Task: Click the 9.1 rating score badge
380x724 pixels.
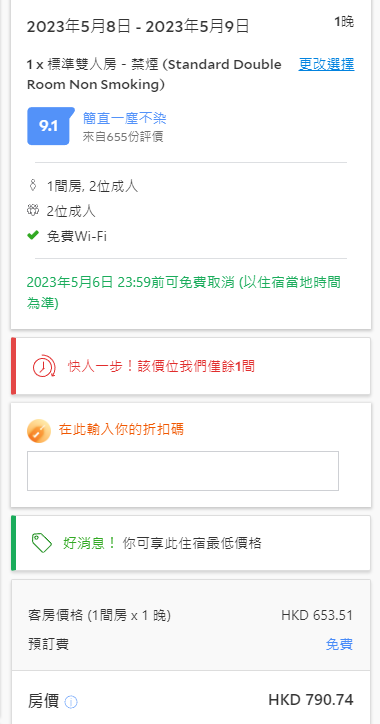Action: point(50,126)
